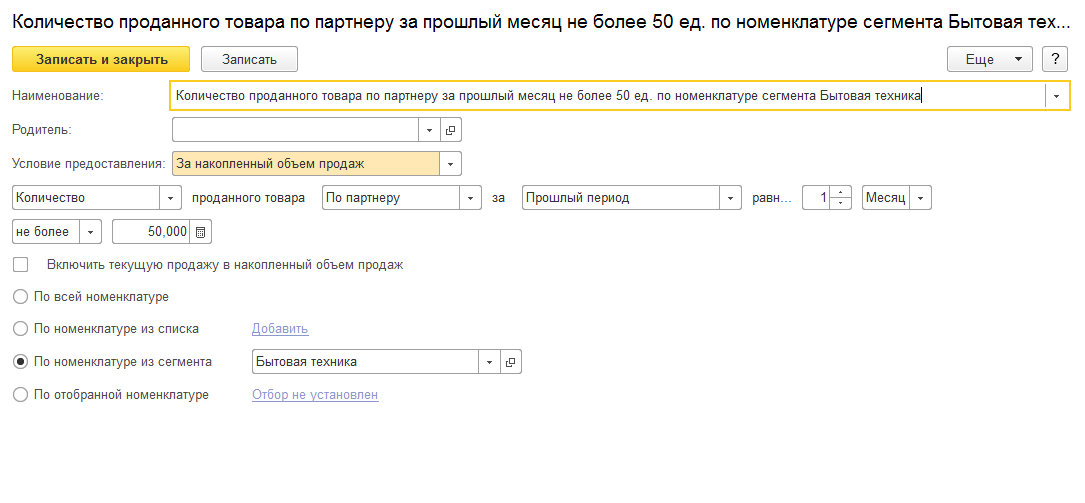The width and height of the screenshot is (1085, 503).
Task: Open the Отбор не установлен link
Action: point(315,395)
